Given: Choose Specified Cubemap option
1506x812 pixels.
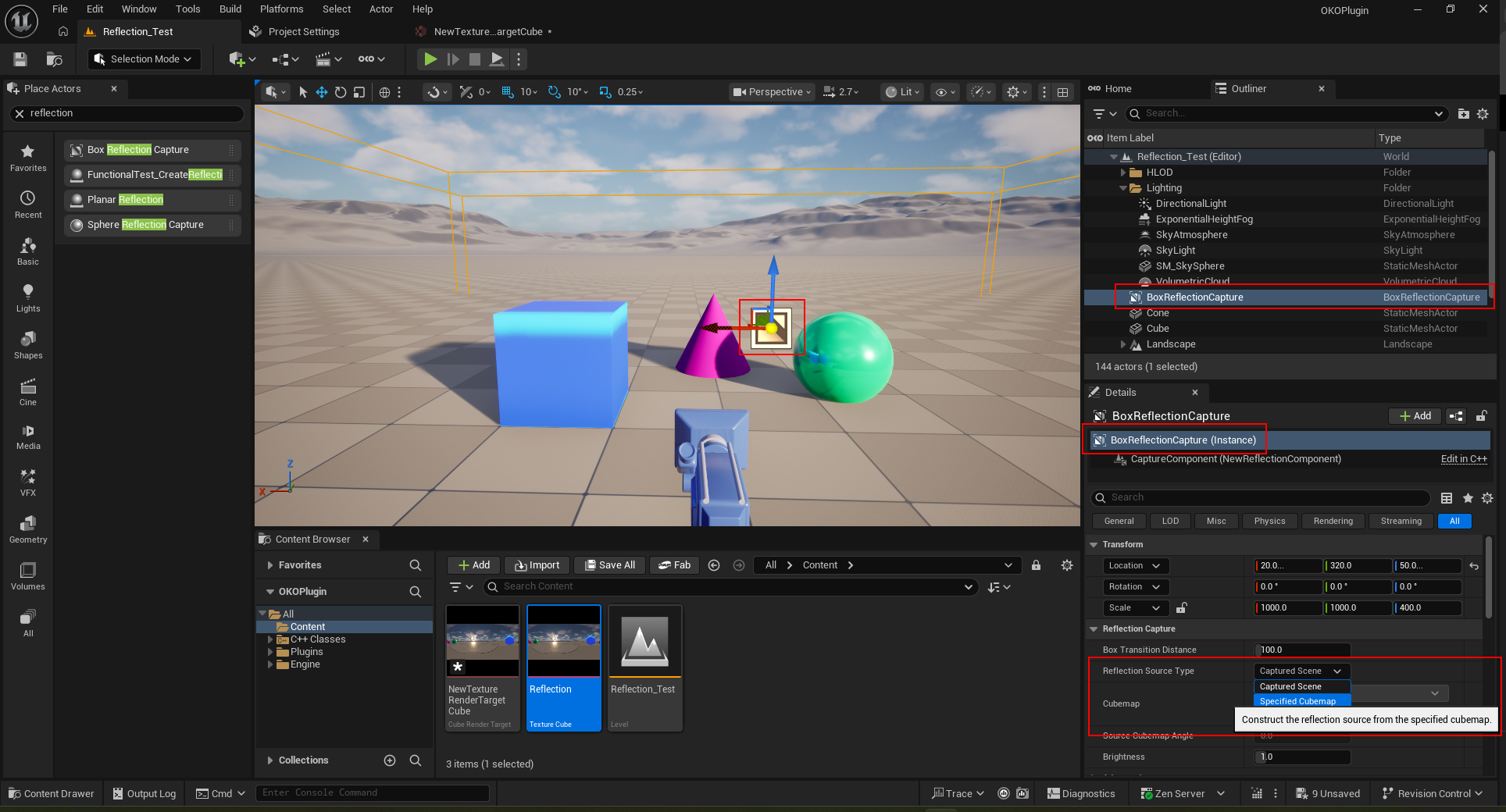Looking at the screenshot, I should pyautogui.click(x=1301, y=701).
